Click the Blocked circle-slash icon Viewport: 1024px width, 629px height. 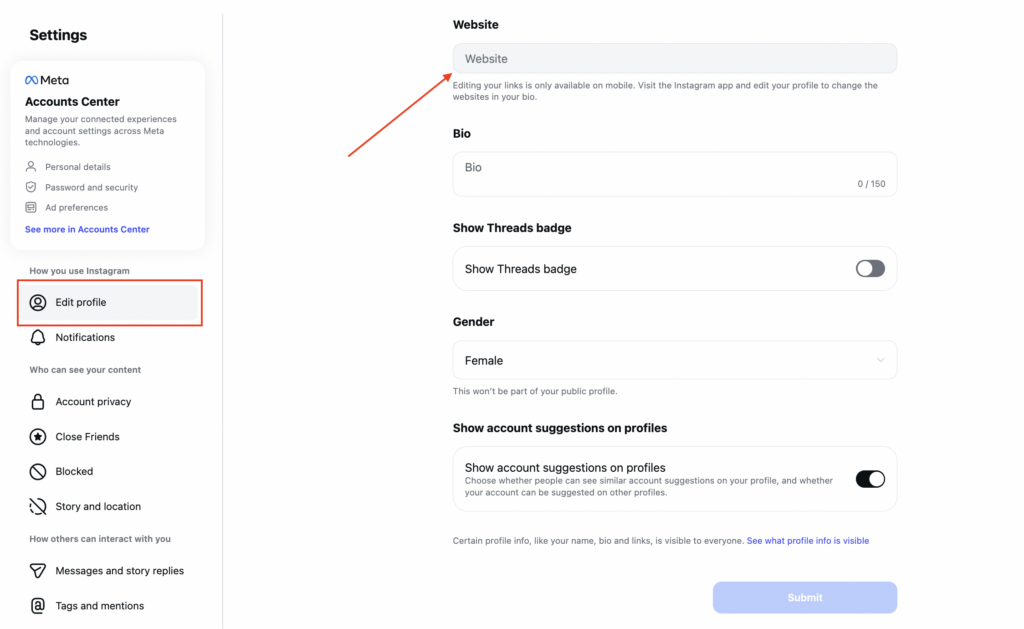pos(38,472)
